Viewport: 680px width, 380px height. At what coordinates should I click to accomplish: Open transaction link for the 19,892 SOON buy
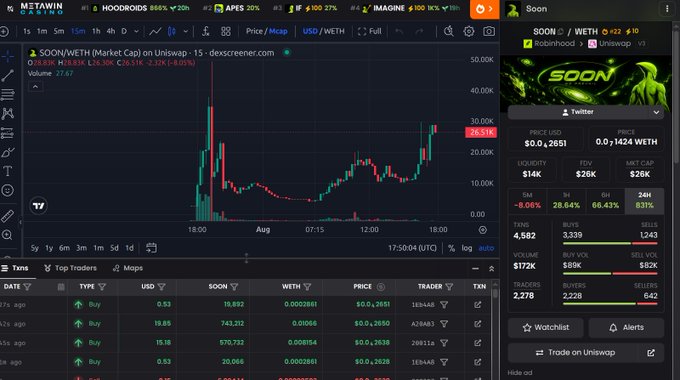point(477,305)
